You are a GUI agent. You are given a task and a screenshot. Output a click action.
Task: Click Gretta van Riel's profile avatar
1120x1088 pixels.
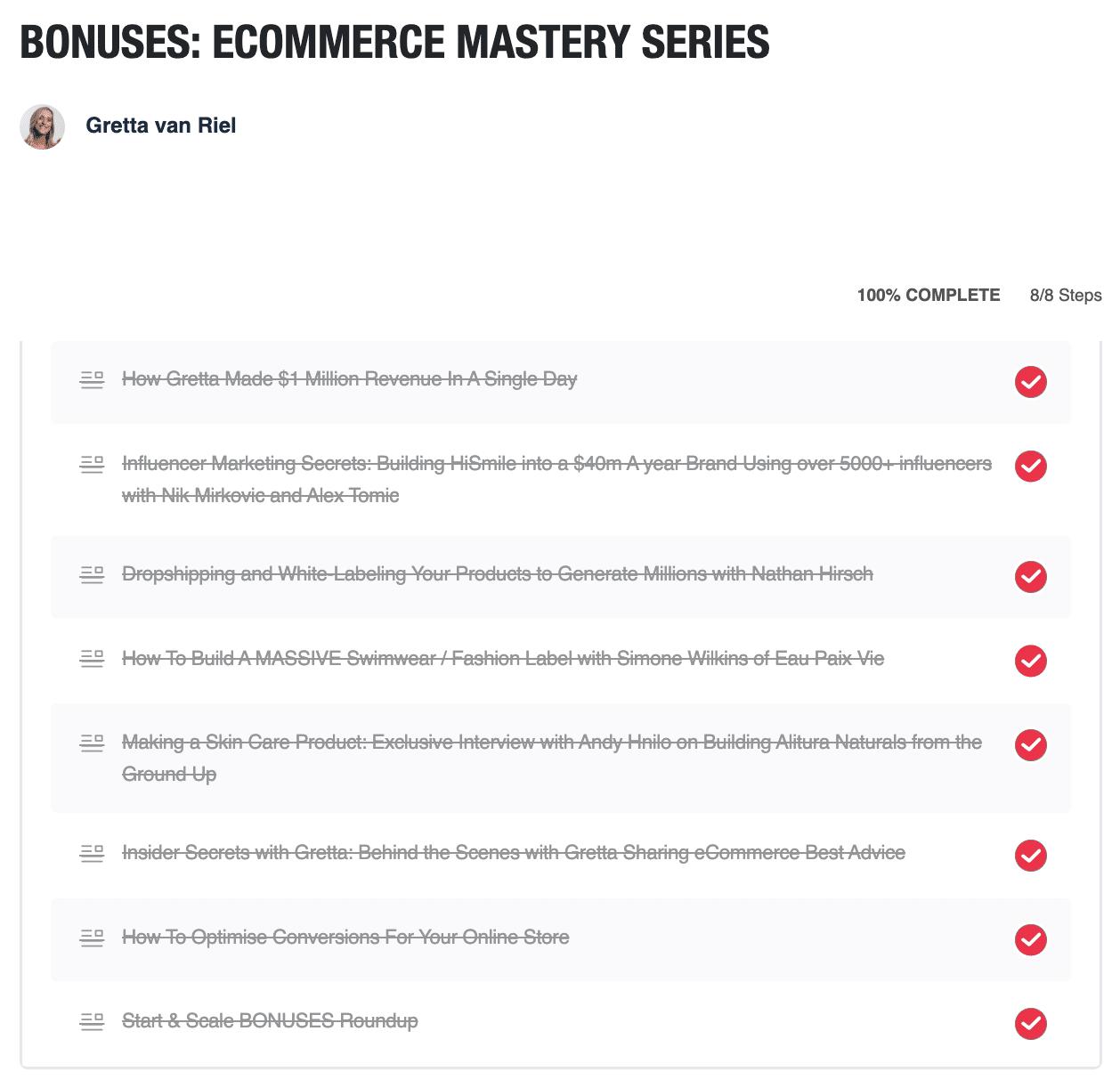(43, 126)
